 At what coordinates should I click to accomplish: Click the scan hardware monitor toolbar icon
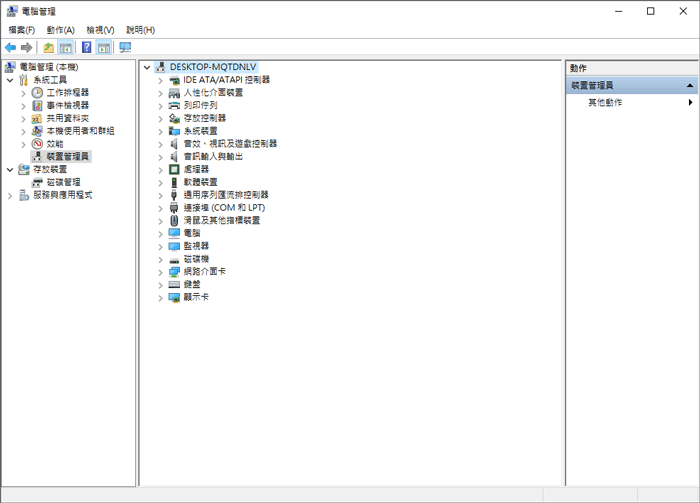pos(125,47)
